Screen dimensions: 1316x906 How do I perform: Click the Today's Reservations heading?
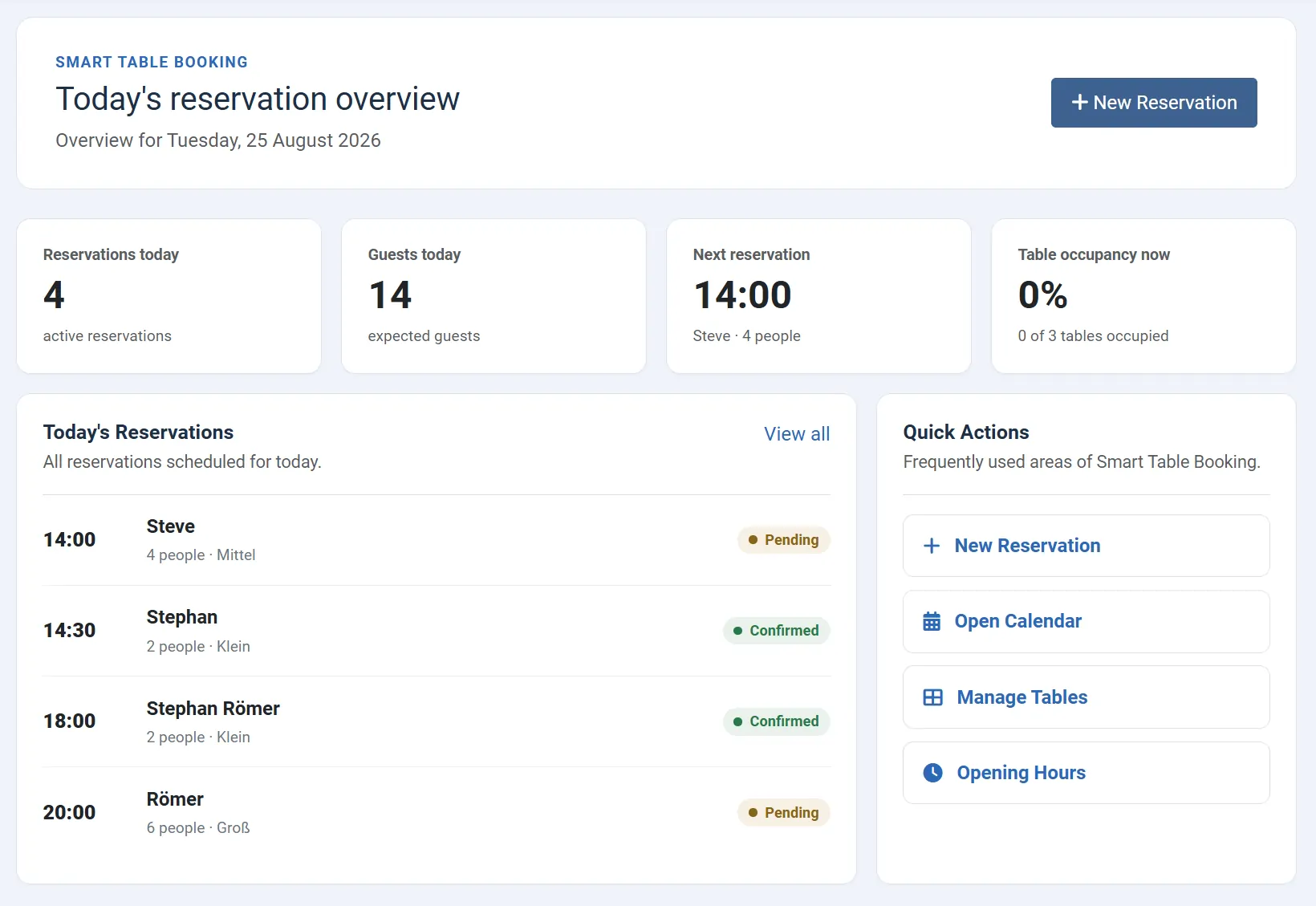coord(139,433)
